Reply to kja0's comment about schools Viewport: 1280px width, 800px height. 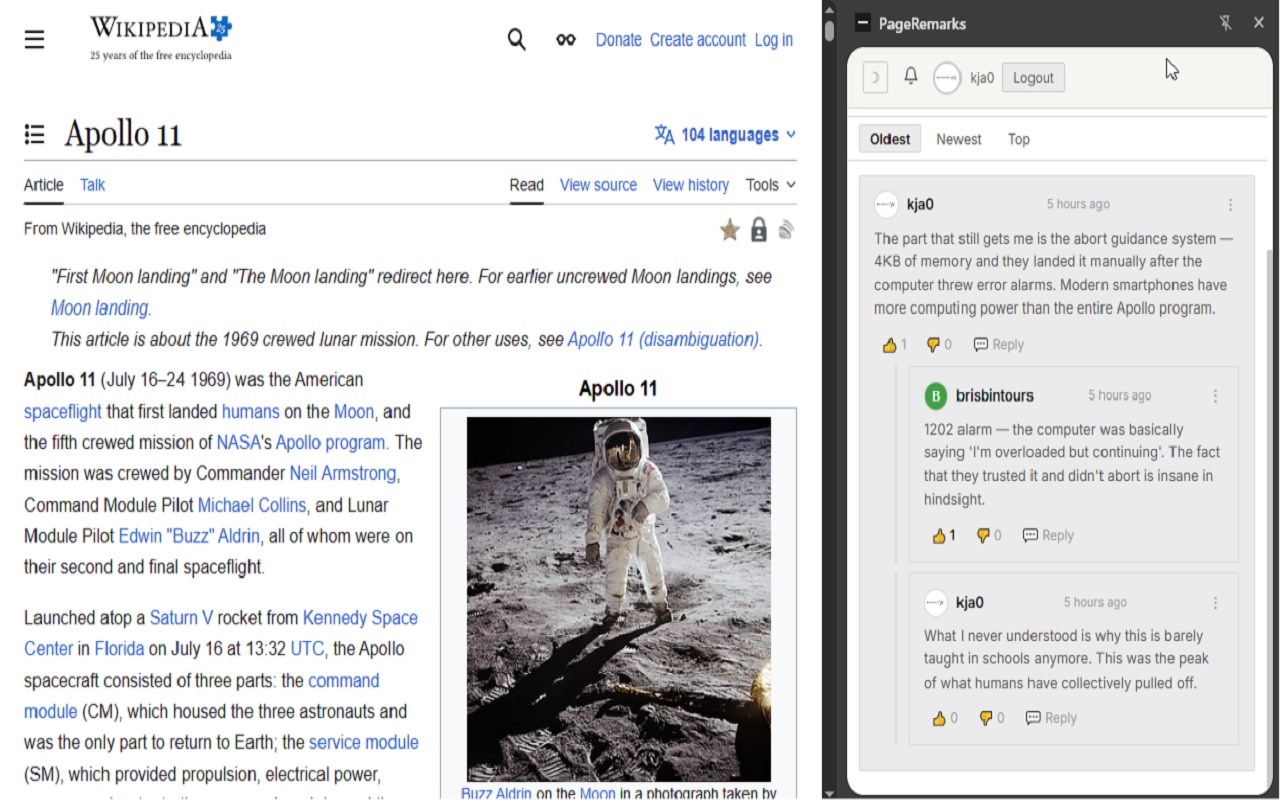pyautogui.click(x=1051, y=718)
